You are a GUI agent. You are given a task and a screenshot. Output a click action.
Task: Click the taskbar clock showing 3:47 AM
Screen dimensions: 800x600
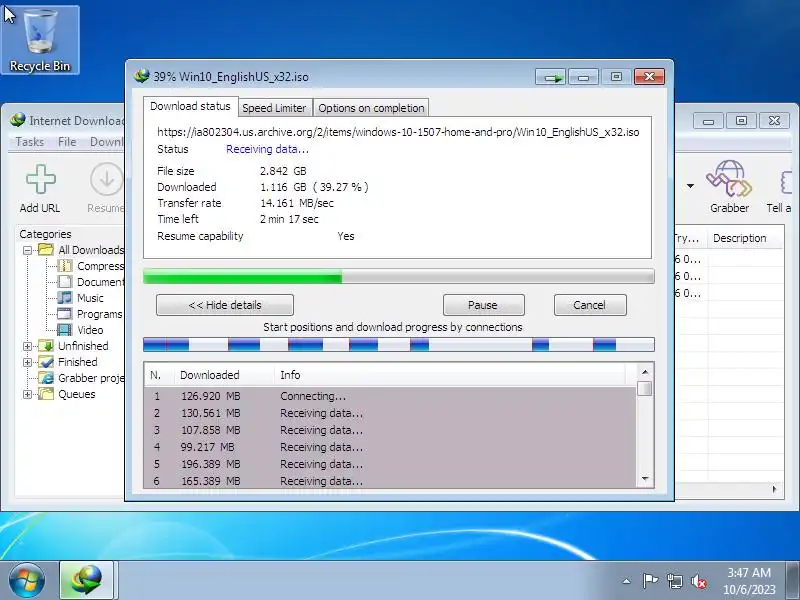click(x=748, y=581)
